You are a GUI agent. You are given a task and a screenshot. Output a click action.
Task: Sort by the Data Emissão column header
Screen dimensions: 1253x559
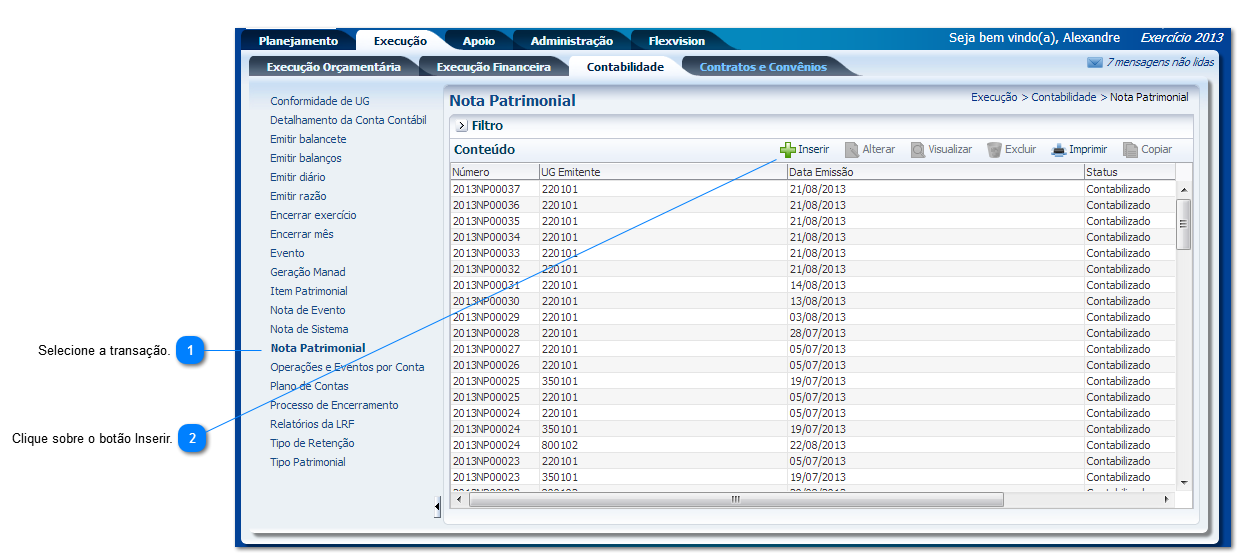(x=821, y=172)
